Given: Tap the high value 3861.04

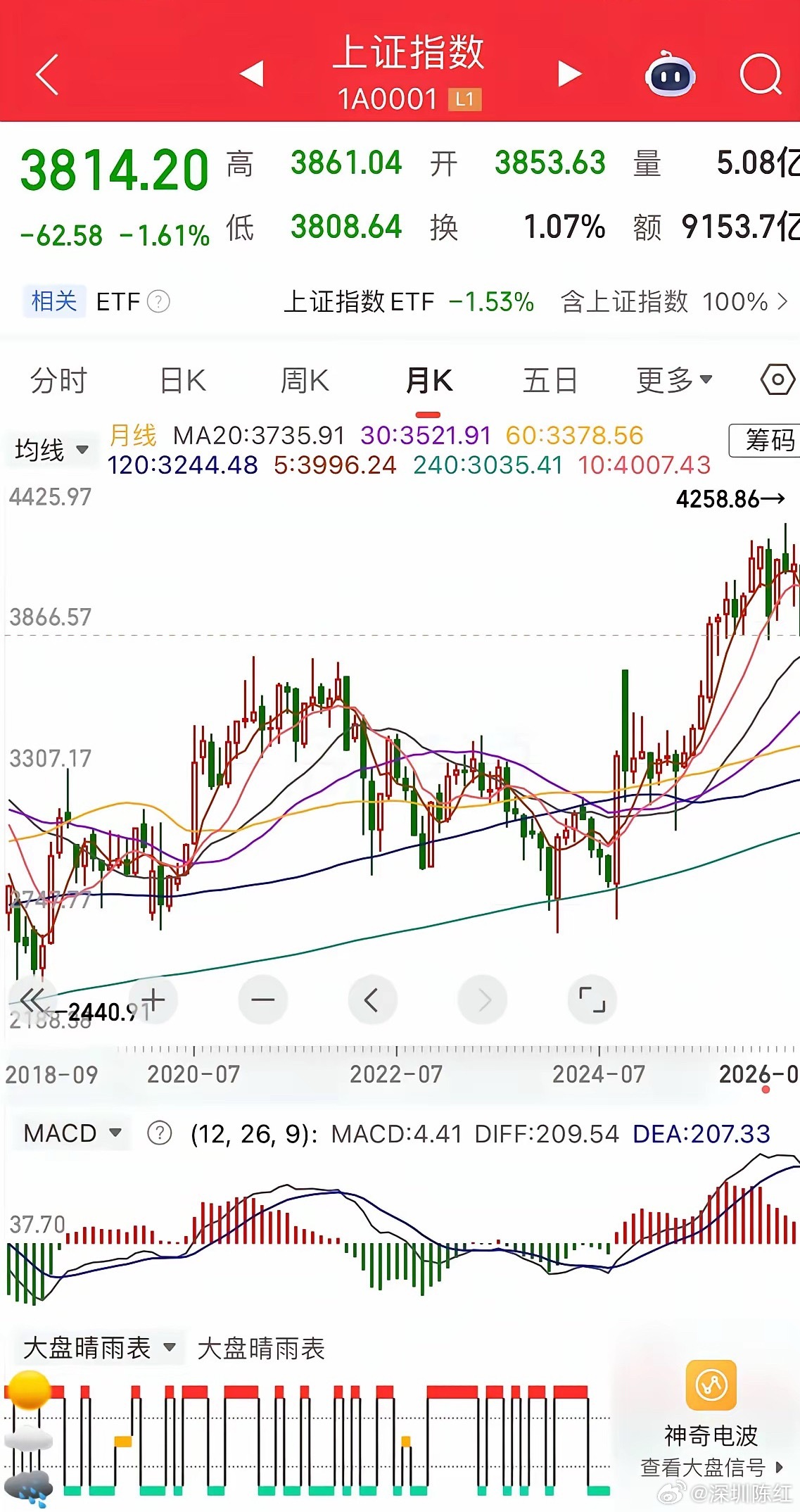Looking at the screenshot, I should coord(346,163).
